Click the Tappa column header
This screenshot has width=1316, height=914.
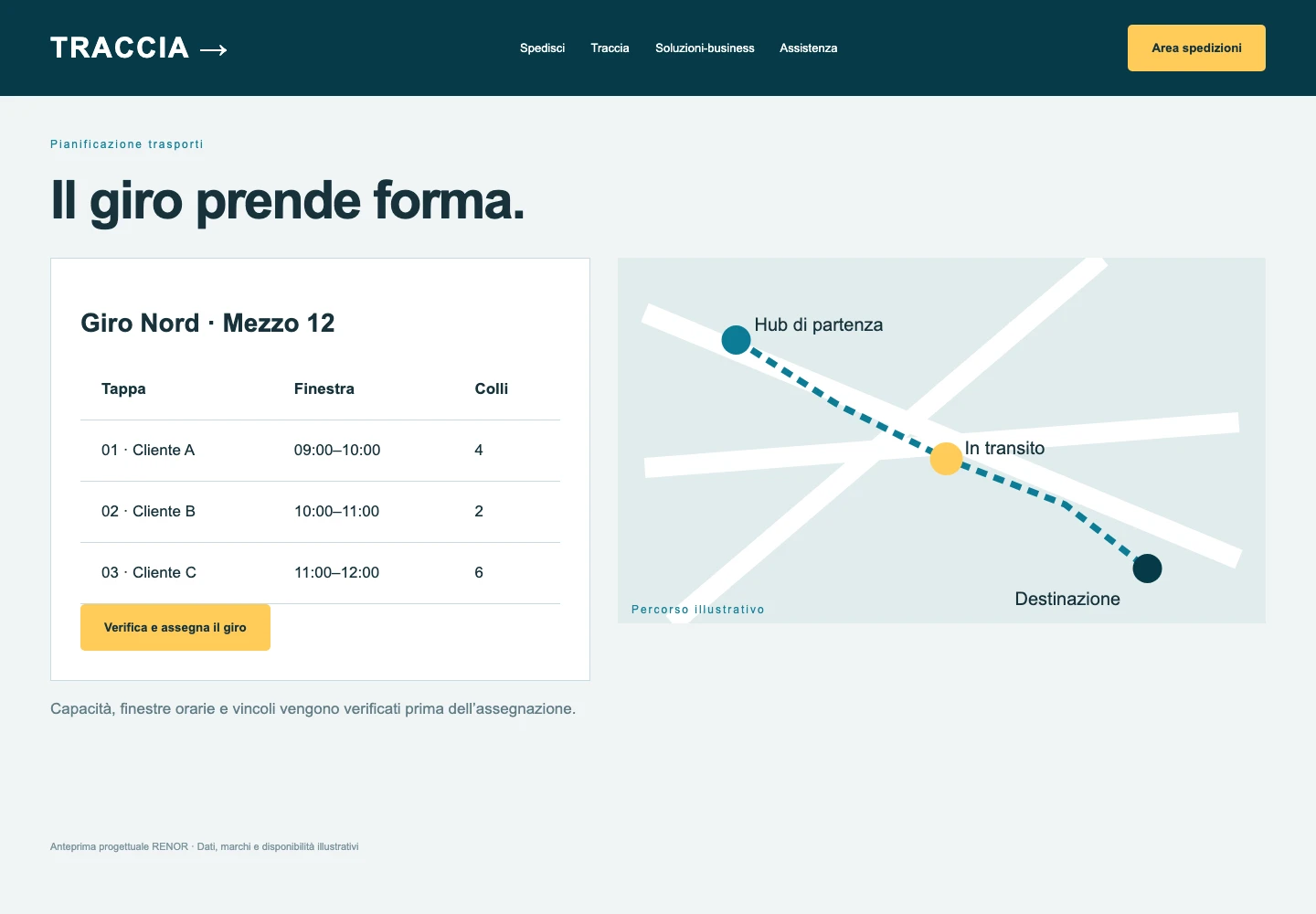(123, 388)
